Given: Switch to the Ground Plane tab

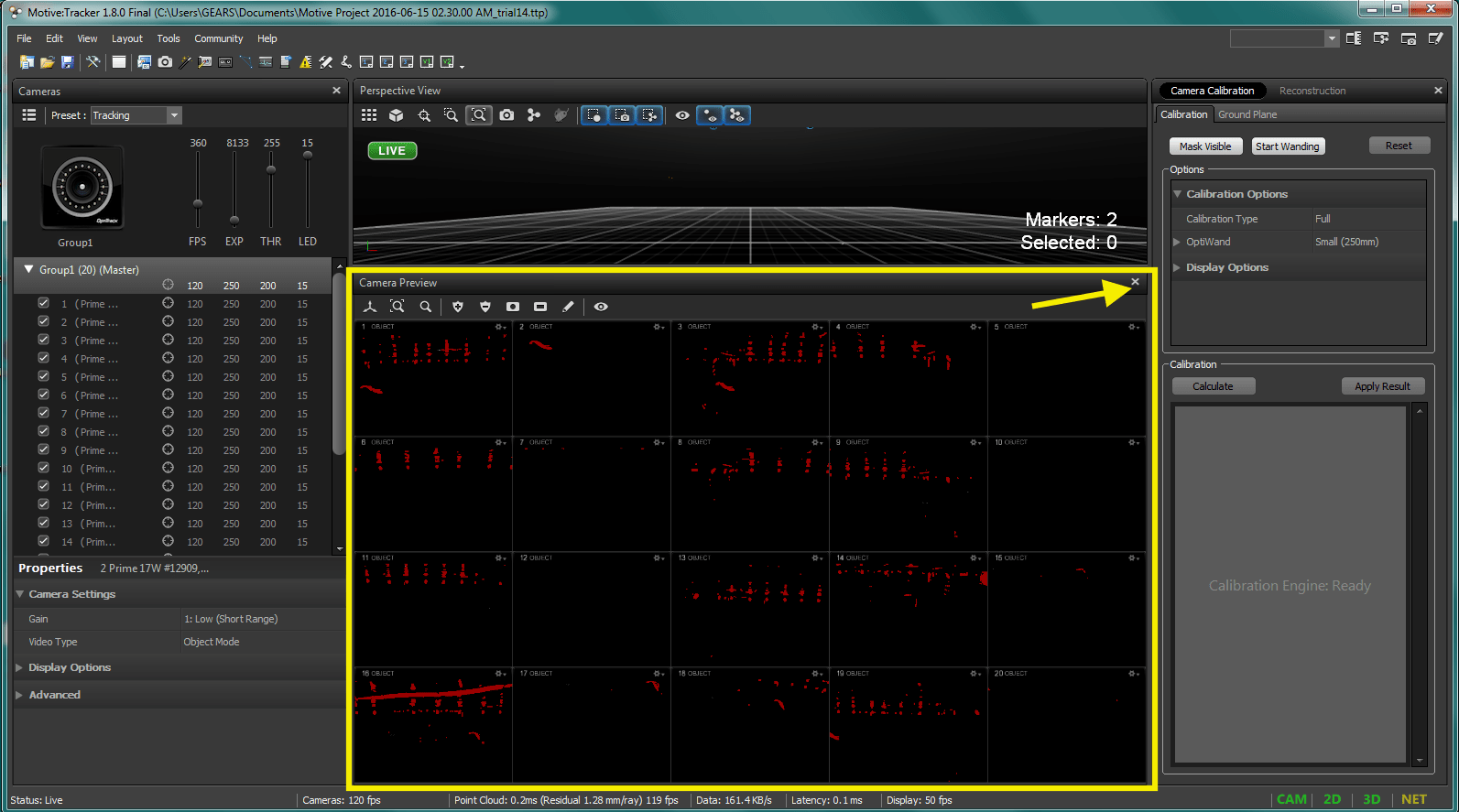Looking at the screenshot, I should pyautogui.click(x=1247, y=114).
